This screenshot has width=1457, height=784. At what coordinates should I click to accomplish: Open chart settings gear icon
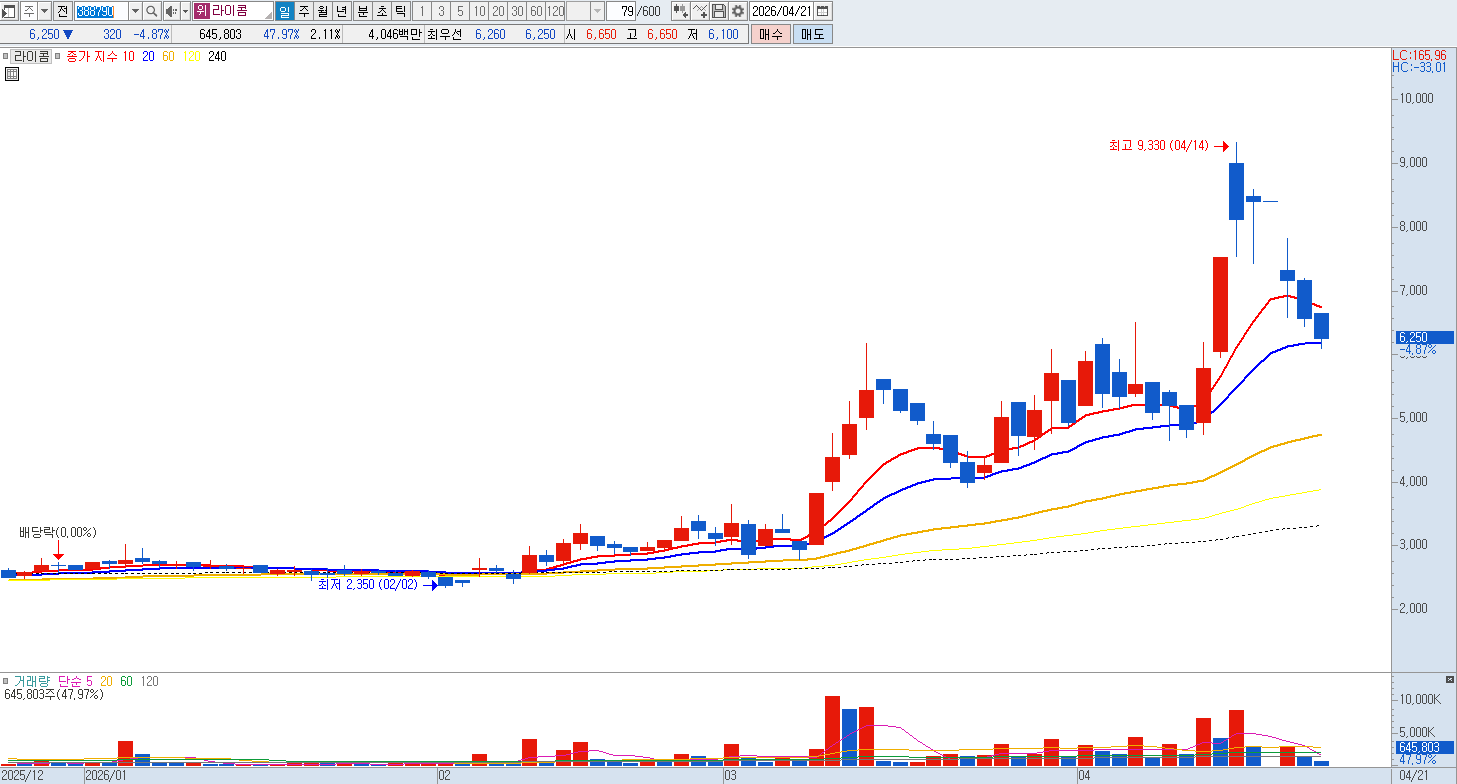point(738,11)
